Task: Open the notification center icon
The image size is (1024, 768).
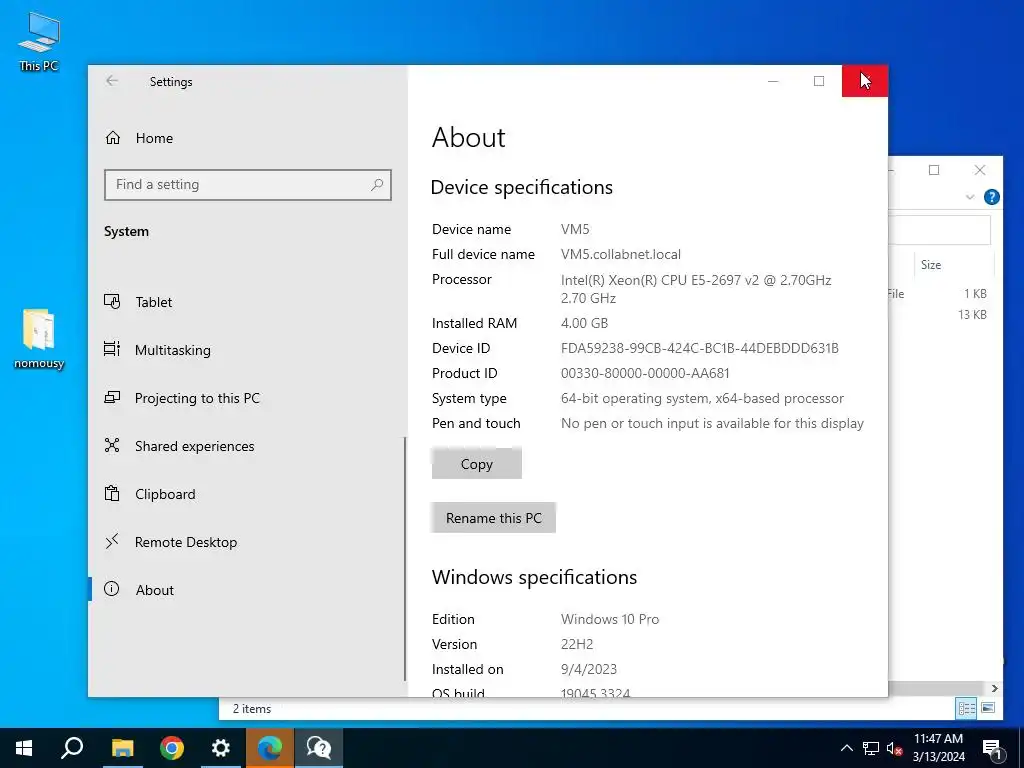Action: coord(992,748)
